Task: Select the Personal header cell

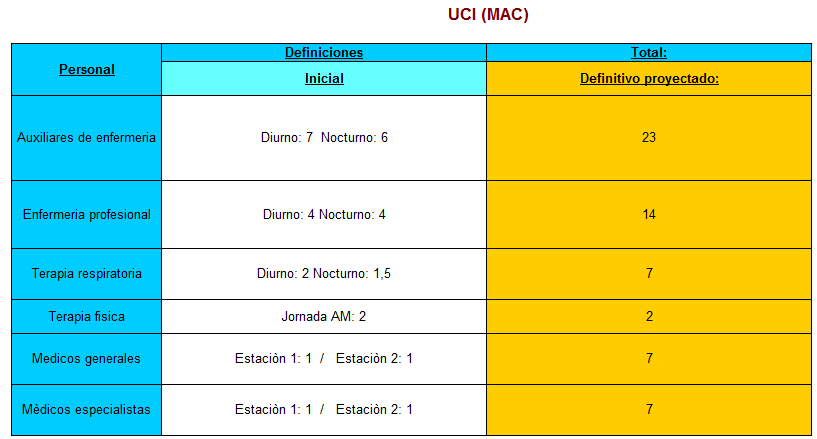Action: click(x=87, y=69)
